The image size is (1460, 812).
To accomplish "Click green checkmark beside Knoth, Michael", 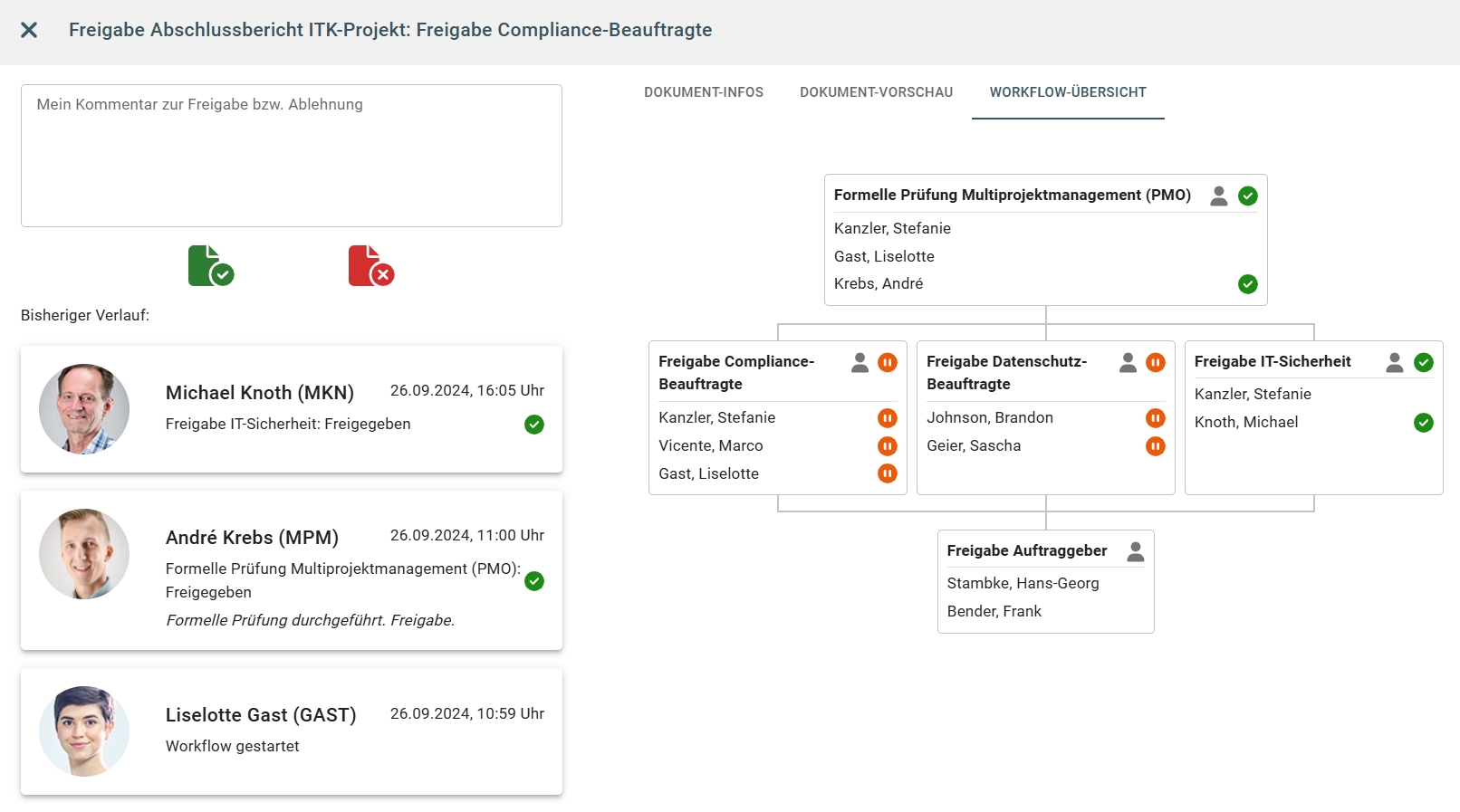I will coord(1423,423).
